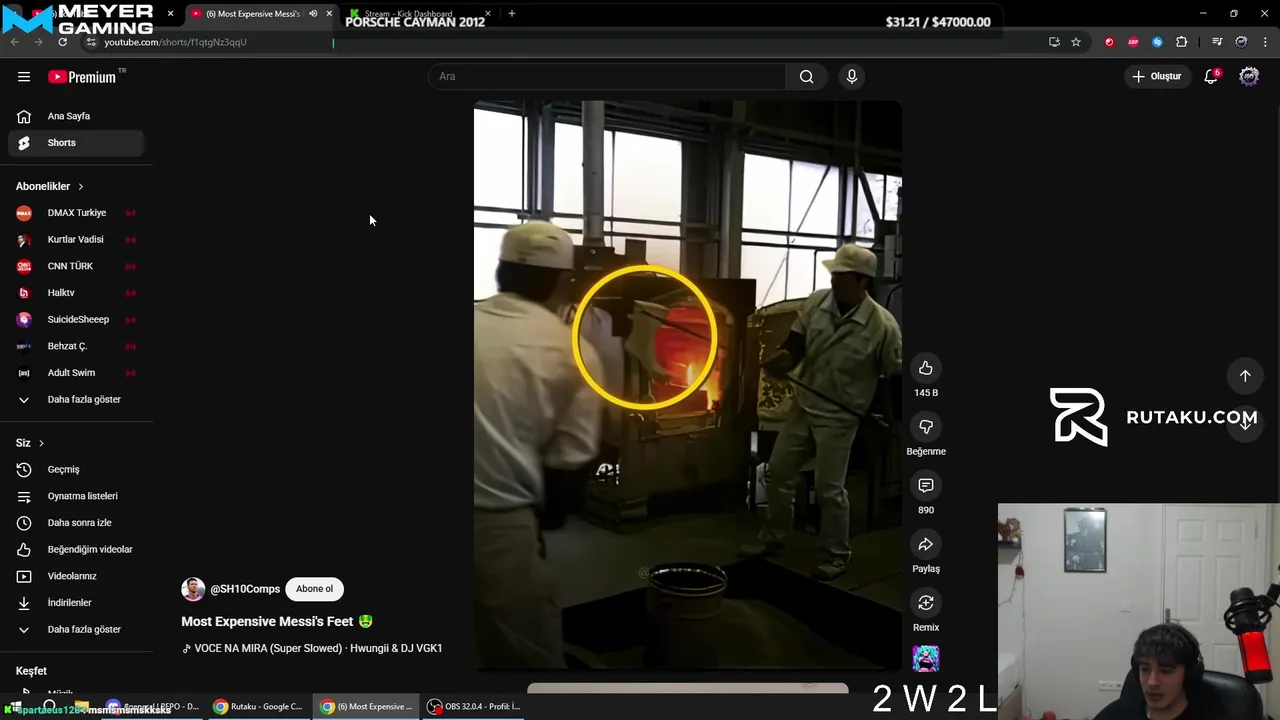
Task: Open Videolarınız in the sidebar
Action: pyautogui.click(x=75, y=576)
